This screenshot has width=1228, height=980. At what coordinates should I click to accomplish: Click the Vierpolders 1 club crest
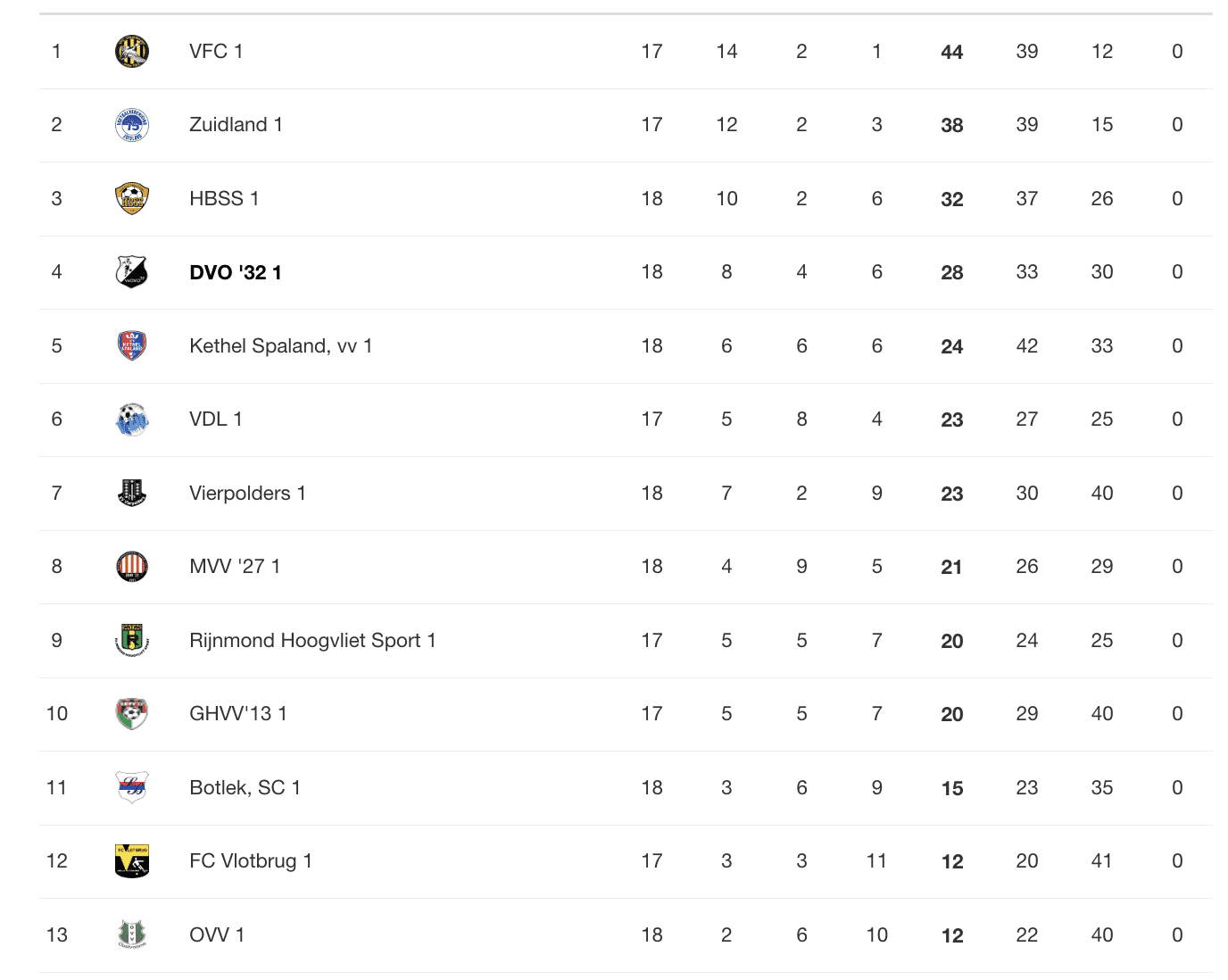point(132,493)
